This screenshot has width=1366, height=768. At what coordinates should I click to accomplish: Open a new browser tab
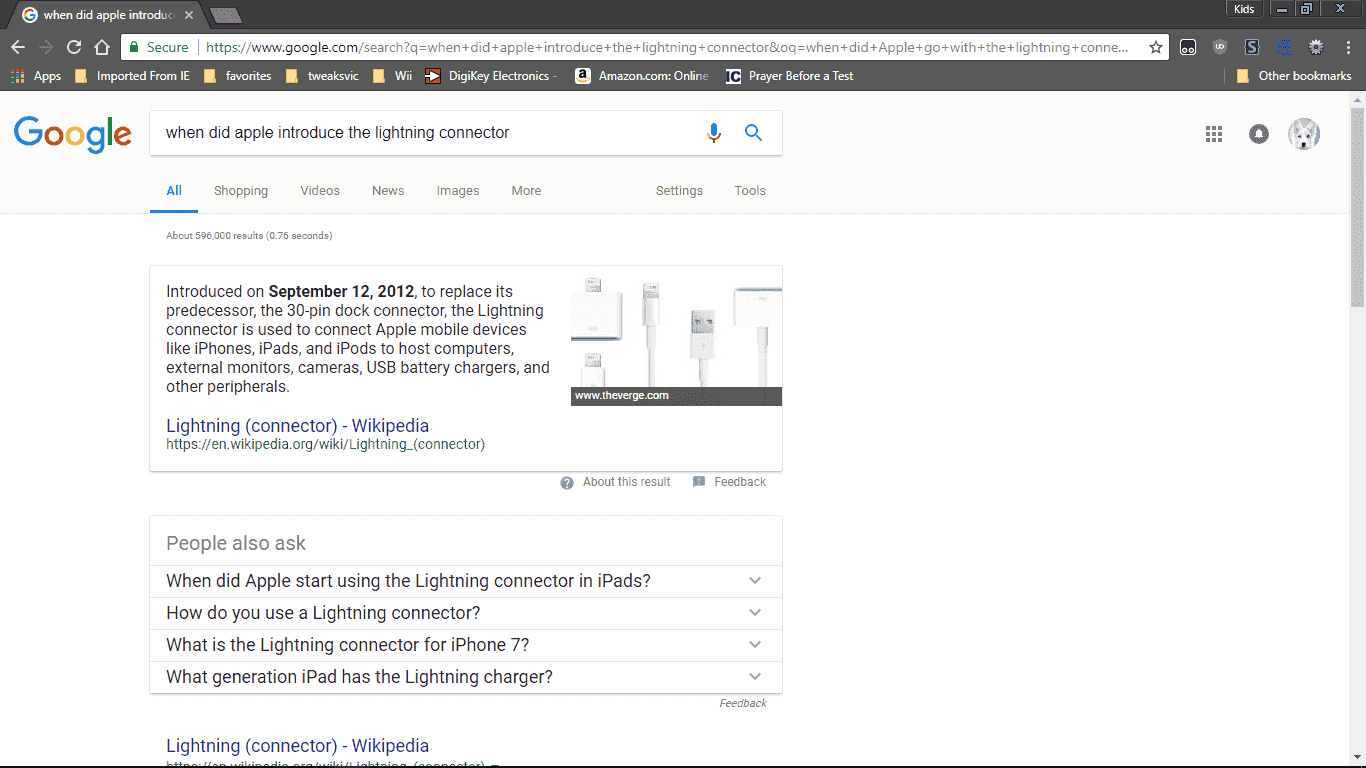coord(226,15)
